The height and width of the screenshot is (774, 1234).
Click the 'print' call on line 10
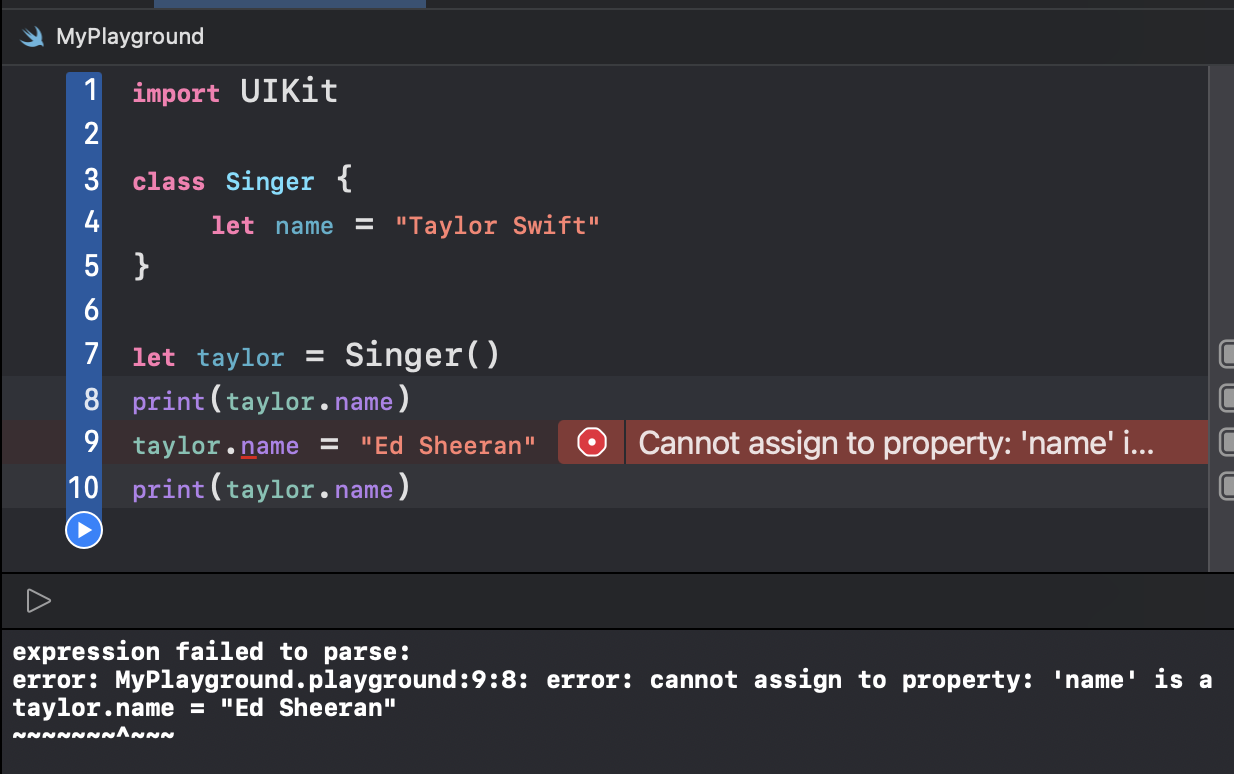[x=168, y=490]
